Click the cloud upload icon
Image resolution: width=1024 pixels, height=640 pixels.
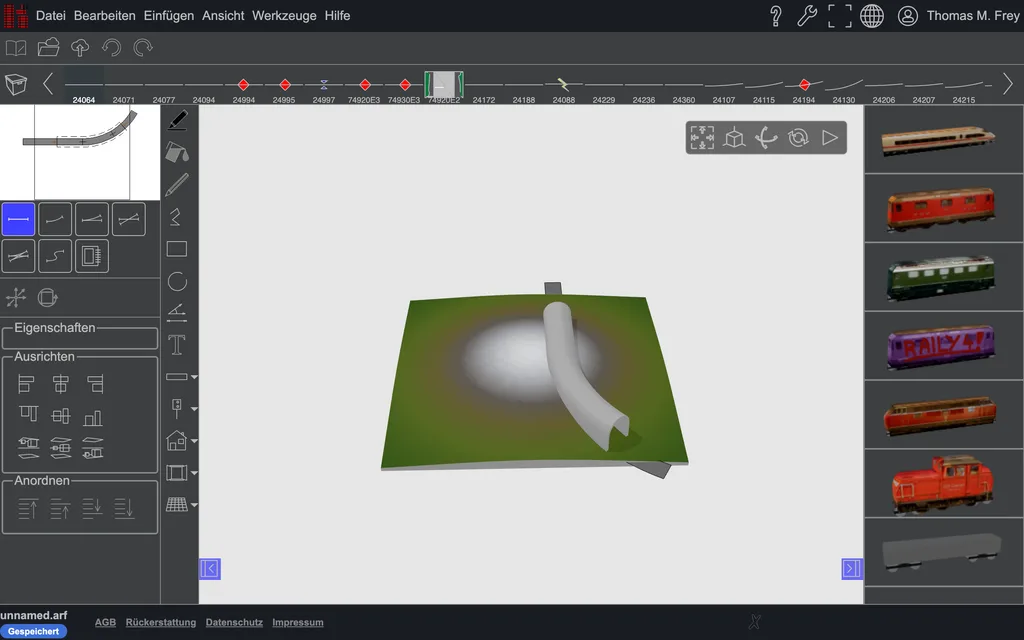(x=80, y=48)
